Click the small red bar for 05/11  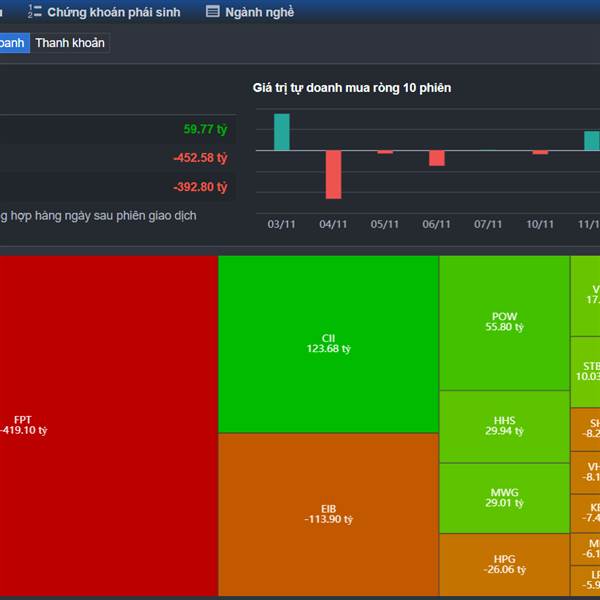(385, 152)
